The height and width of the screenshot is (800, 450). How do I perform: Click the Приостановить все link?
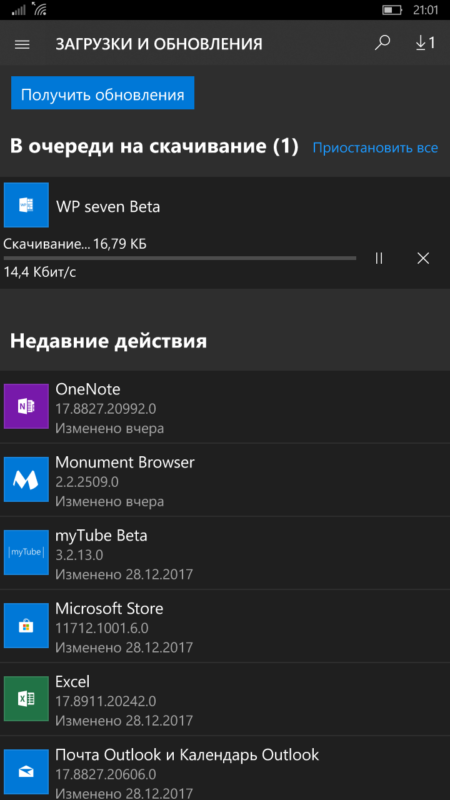pyautogui.click(x=375, y=148)
